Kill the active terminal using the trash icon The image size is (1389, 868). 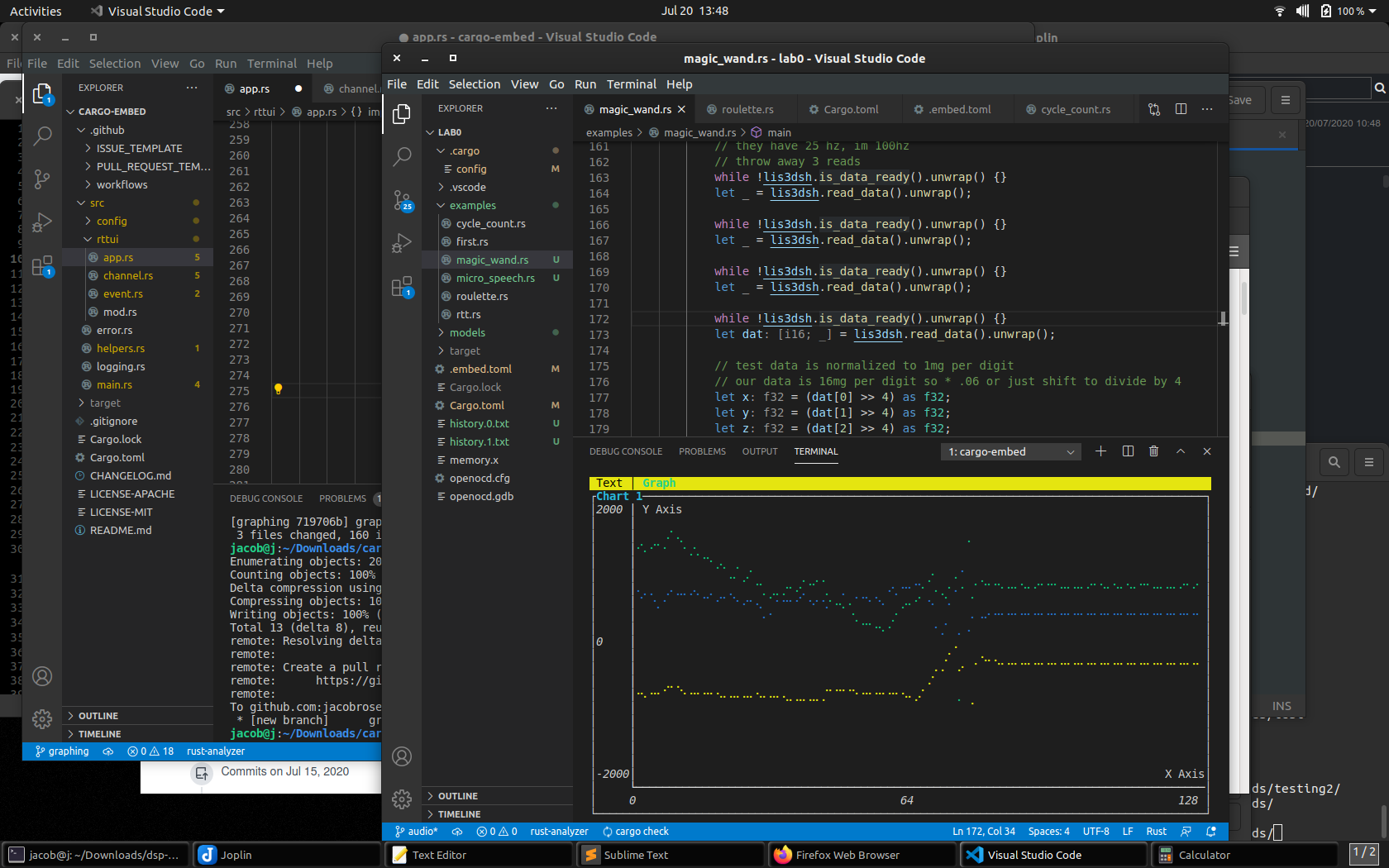[1153, 451]
